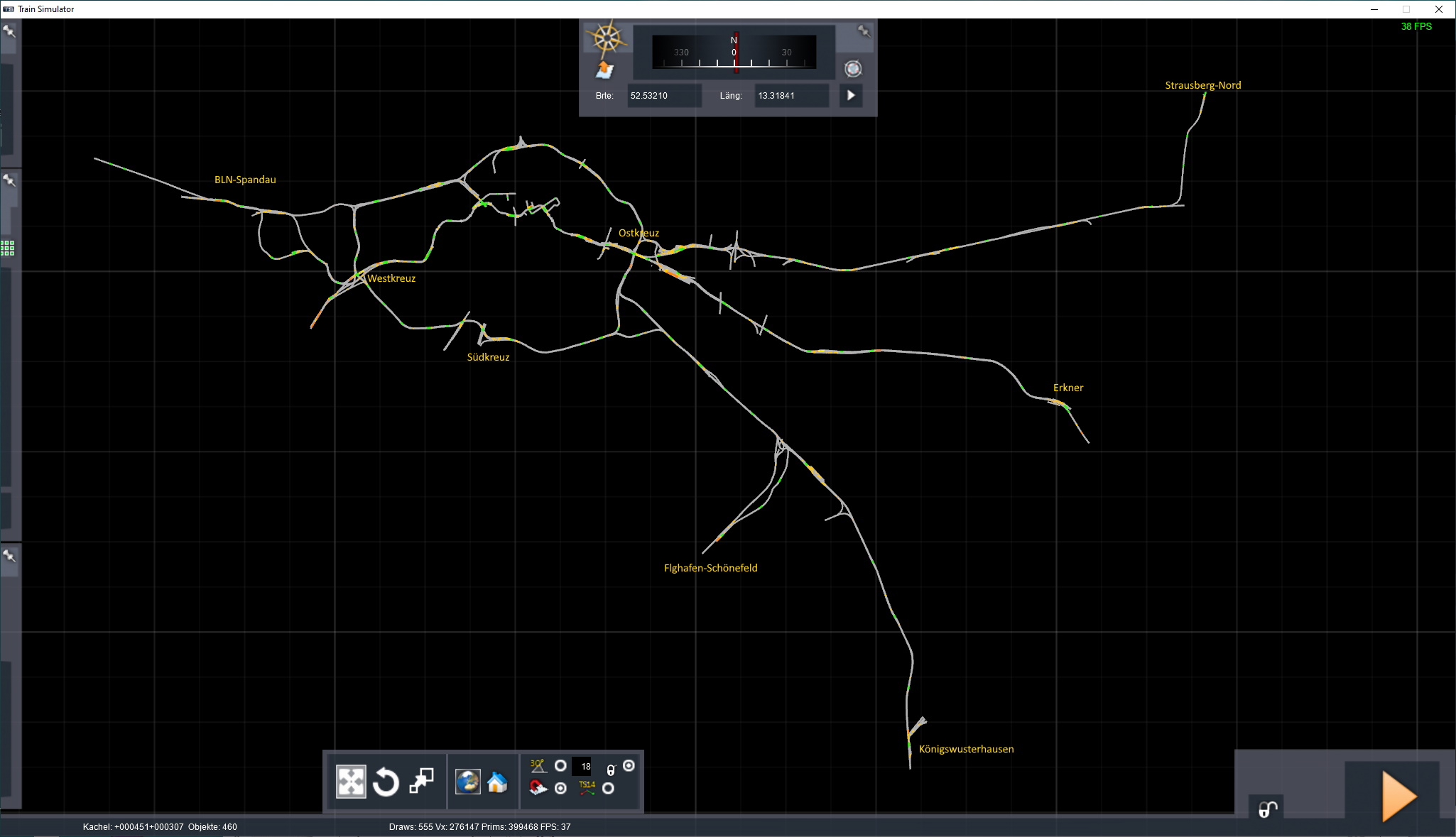Screen dimensions: 1456x837
Task: Expand the top-left pinned side panel
Action: pos(9,31)
